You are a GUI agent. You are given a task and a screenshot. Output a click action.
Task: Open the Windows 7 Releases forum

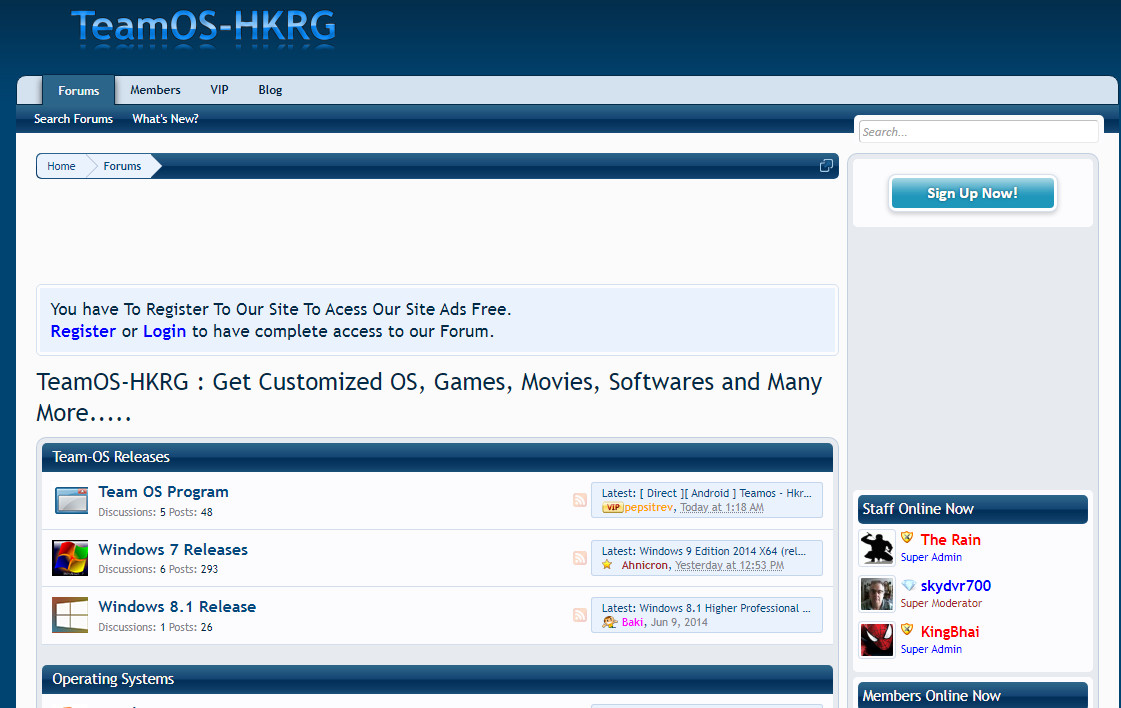[173, 550]
